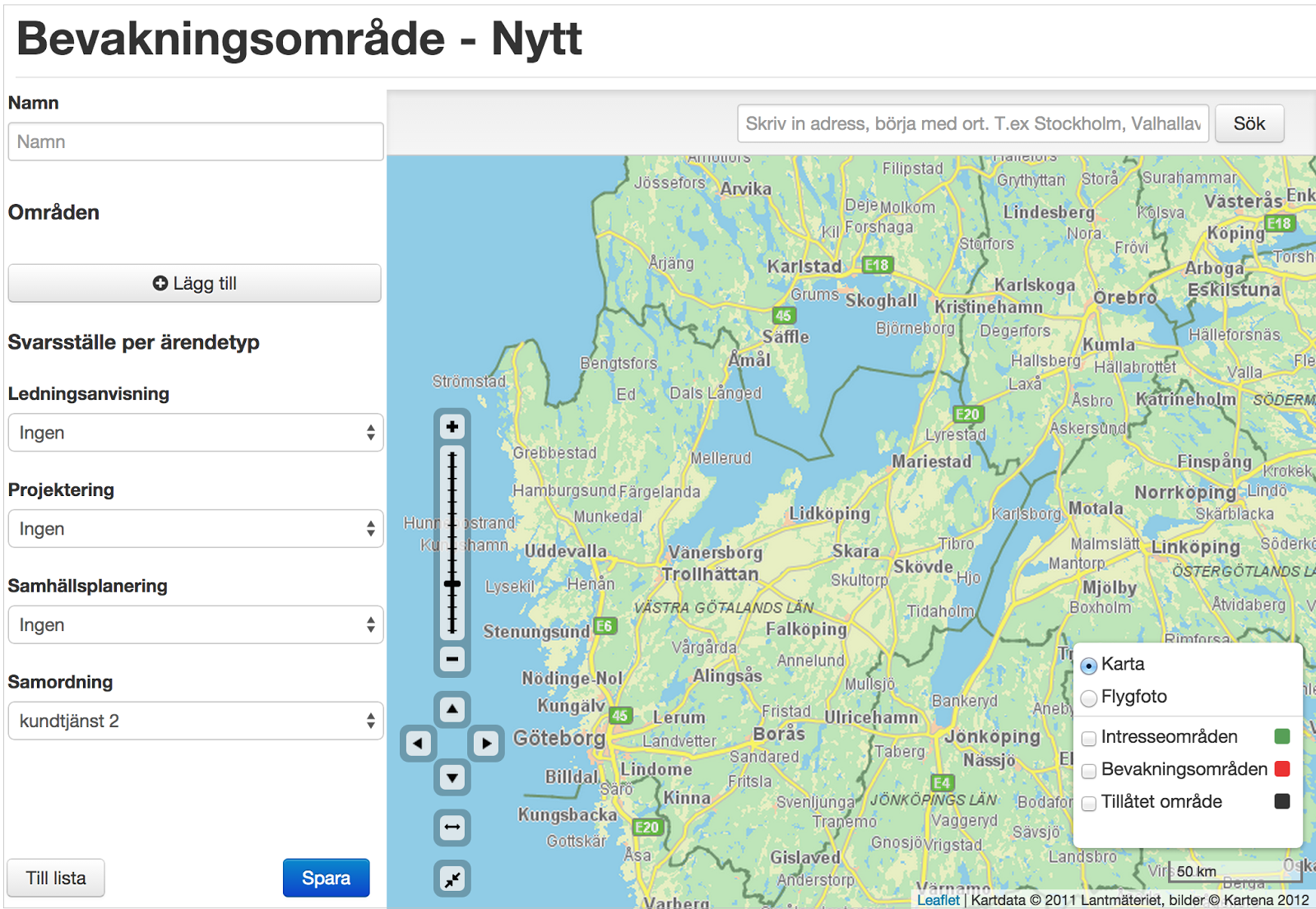Image resolution: width=1316 pixels, height=909 pixels.
Task: Click the Lägg till button
Action: [195, 283]
